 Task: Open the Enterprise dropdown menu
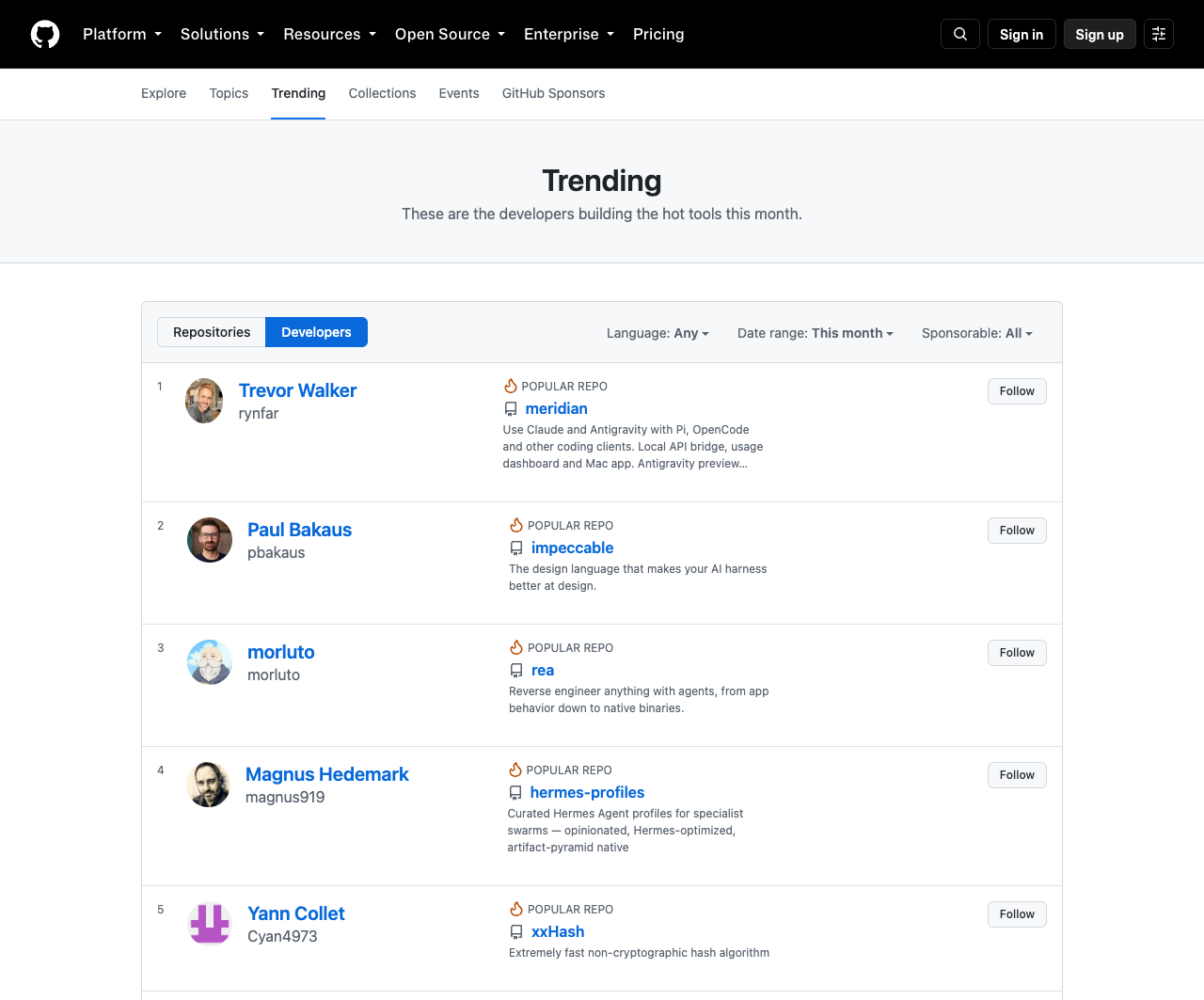pyautogui.click(x=569, y=34)
